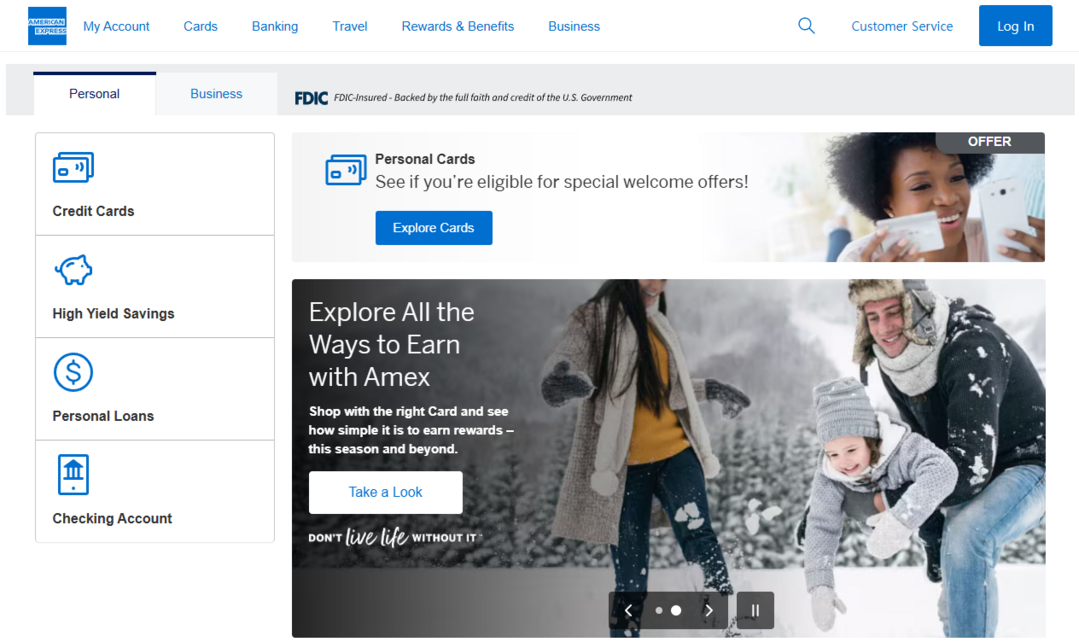
Task: Open the Banking menu
Action: [x=275, y=26]
